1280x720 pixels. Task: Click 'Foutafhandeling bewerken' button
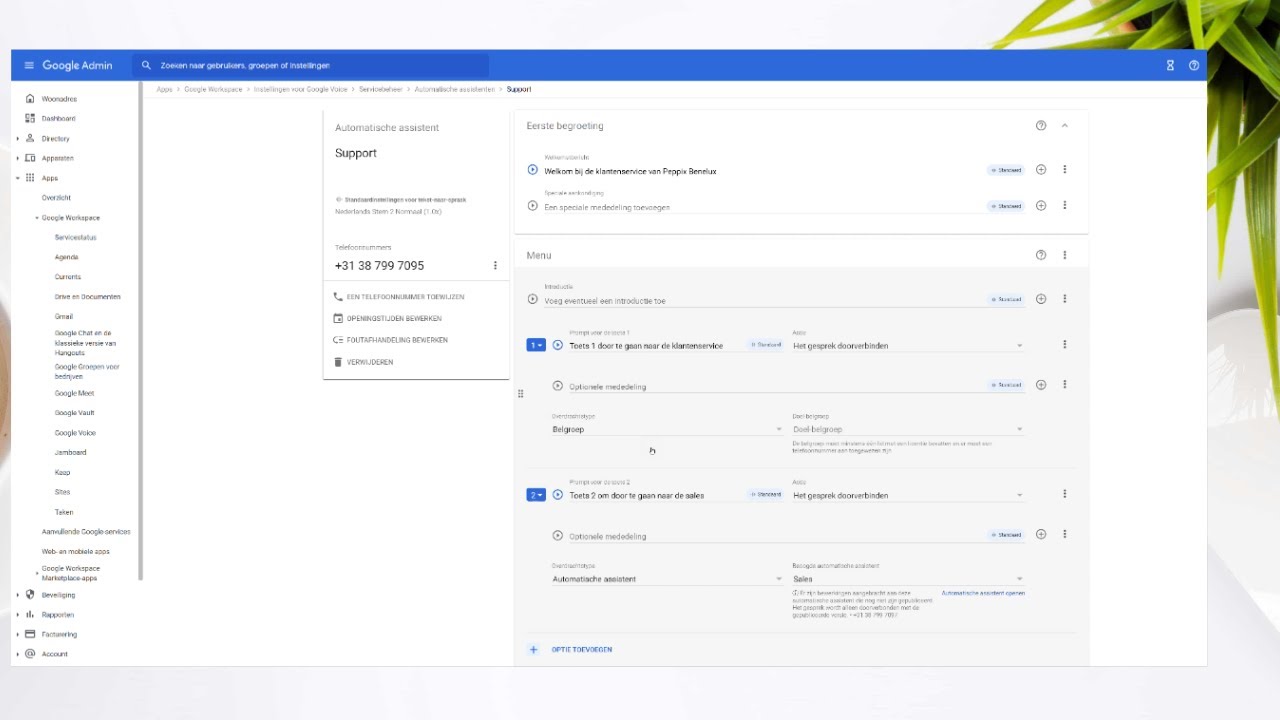(x=390, y=340)
